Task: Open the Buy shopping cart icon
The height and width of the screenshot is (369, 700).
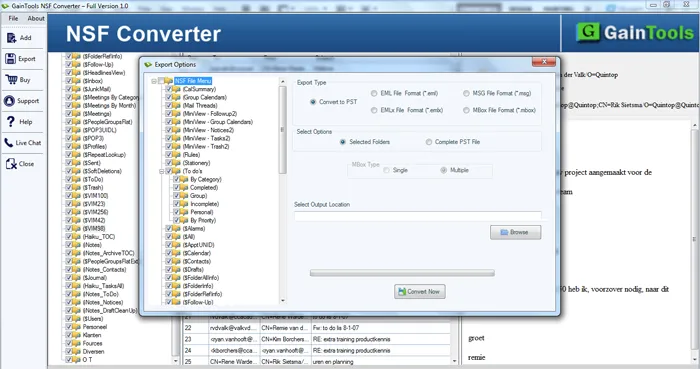Action: coord(11,79)
